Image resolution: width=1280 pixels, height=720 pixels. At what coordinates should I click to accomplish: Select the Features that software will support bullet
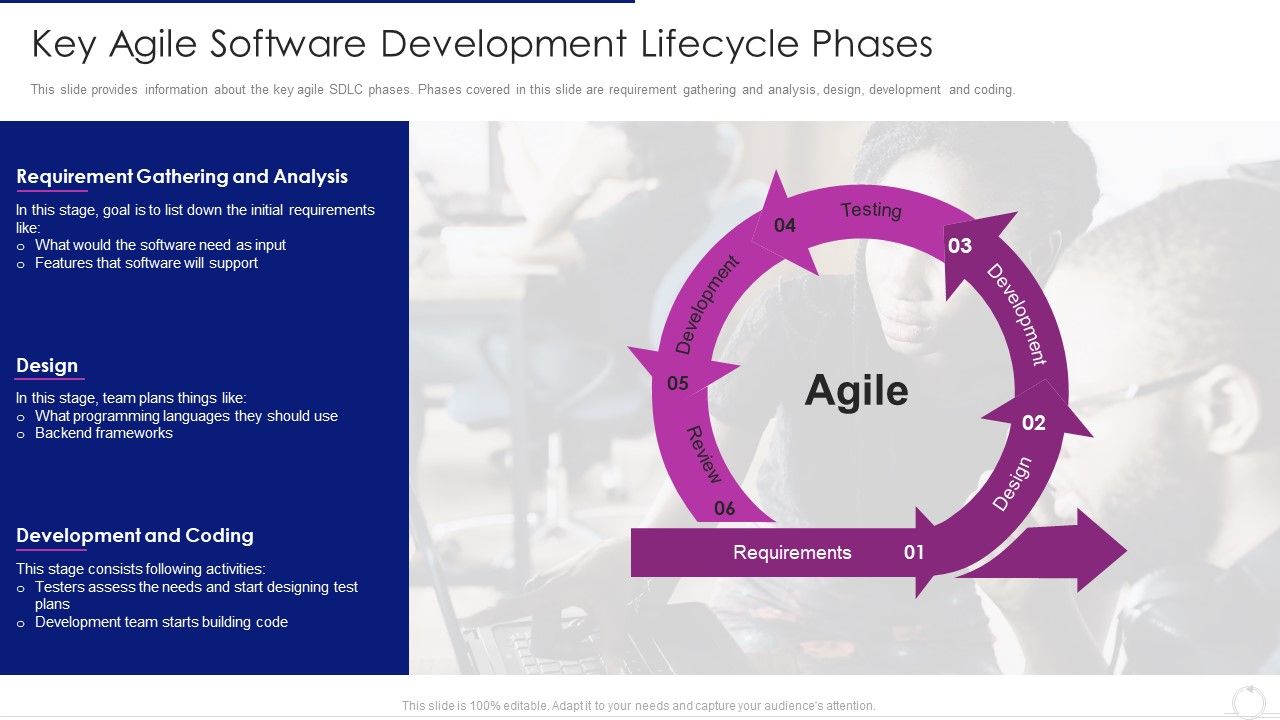pyautogui.click(x=146, y=262)
